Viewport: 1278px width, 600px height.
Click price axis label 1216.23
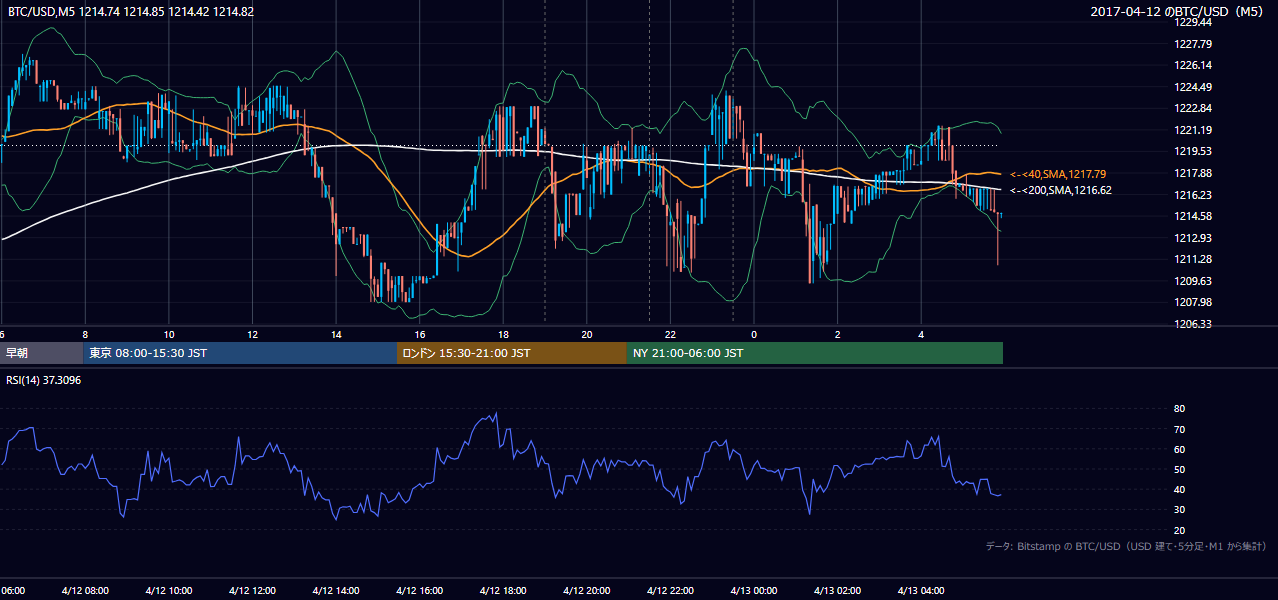(1194, 195)
